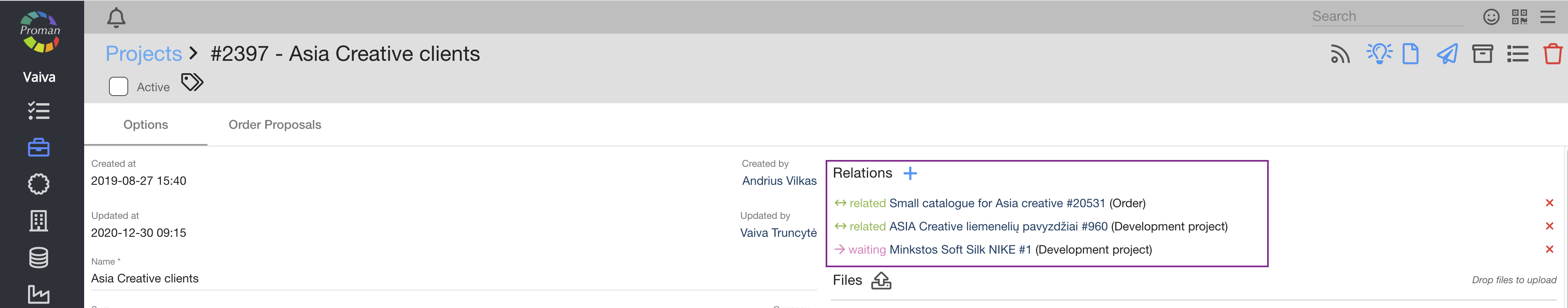Switch to the Order Proposals tab
Viewport: 1568px width, 308px height.
pos(274,124)
